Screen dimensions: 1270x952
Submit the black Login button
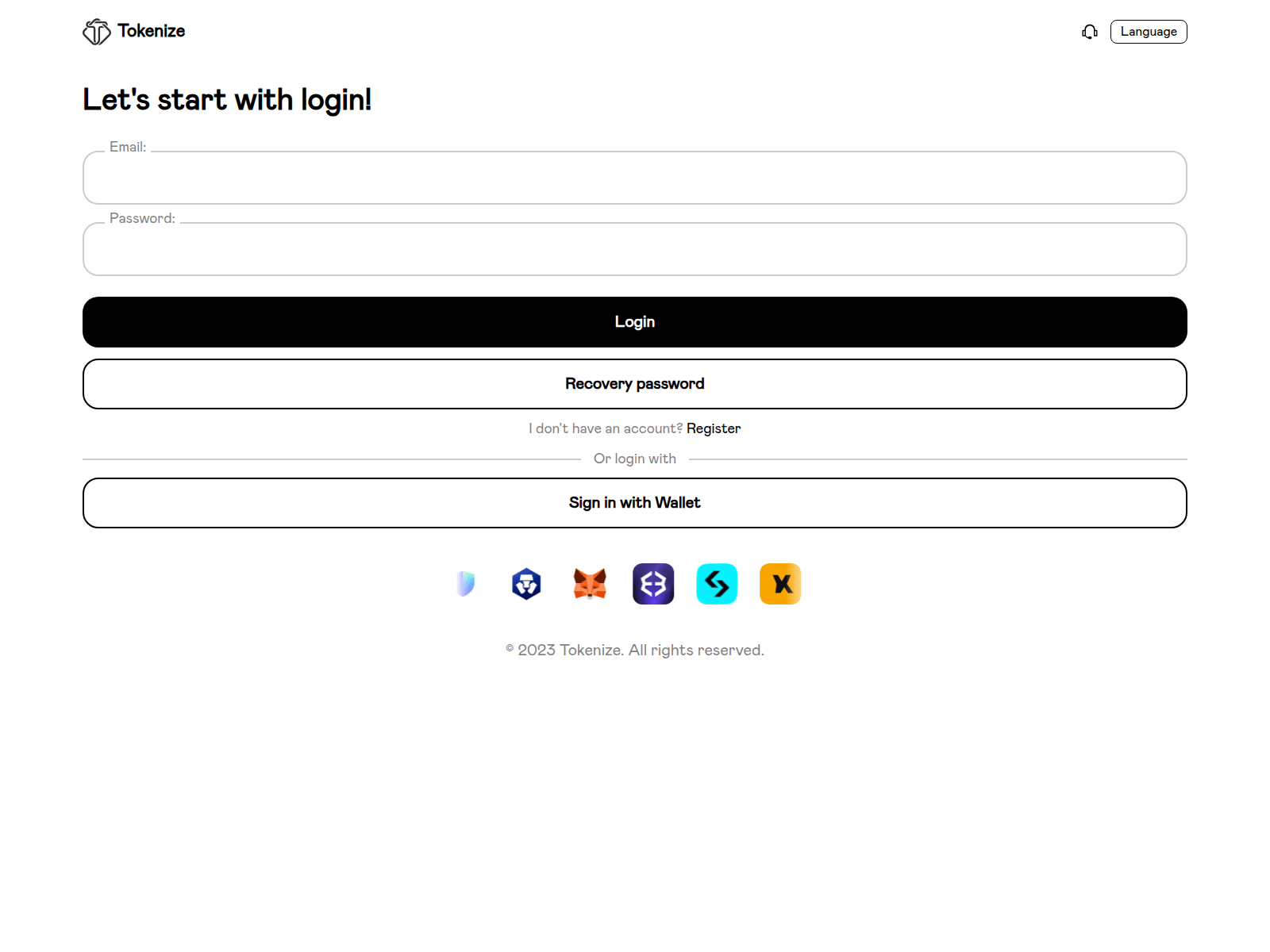click(x=635, y=322)
